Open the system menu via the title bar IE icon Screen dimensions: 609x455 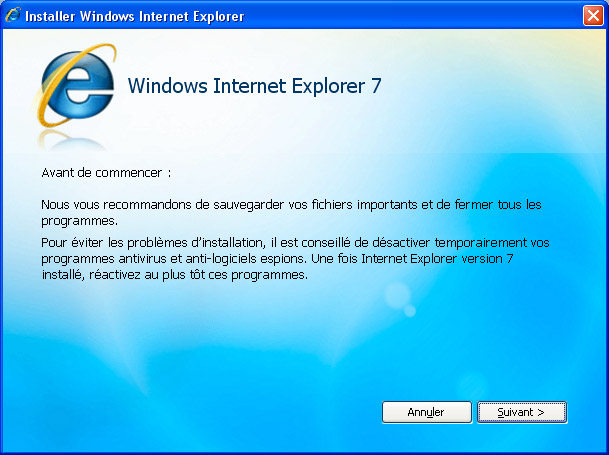(13, 16)
